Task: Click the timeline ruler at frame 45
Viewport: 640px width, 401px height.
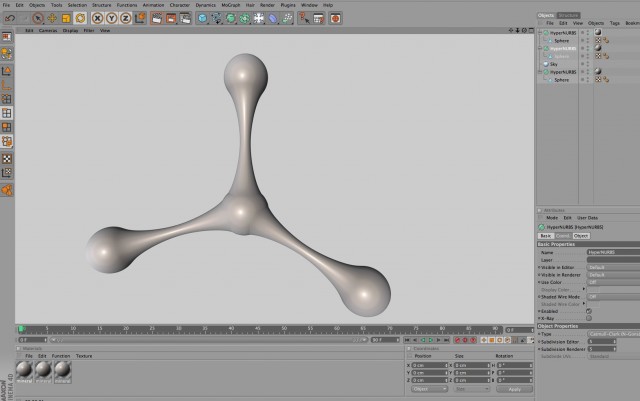Action: (x=258, y=329)
